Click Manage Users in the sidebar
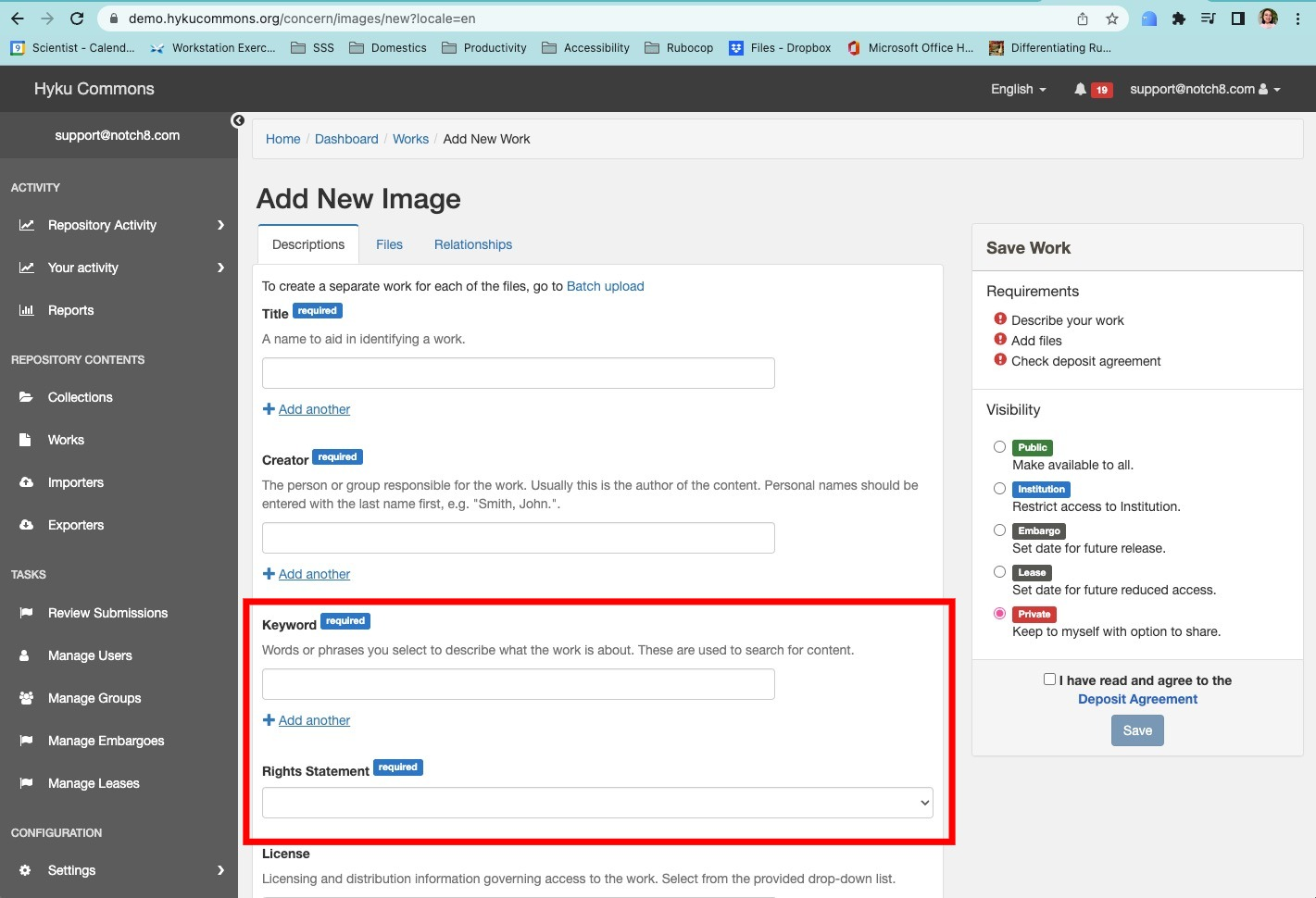Screen dimensions: 1316x898 tap(89, 655)
